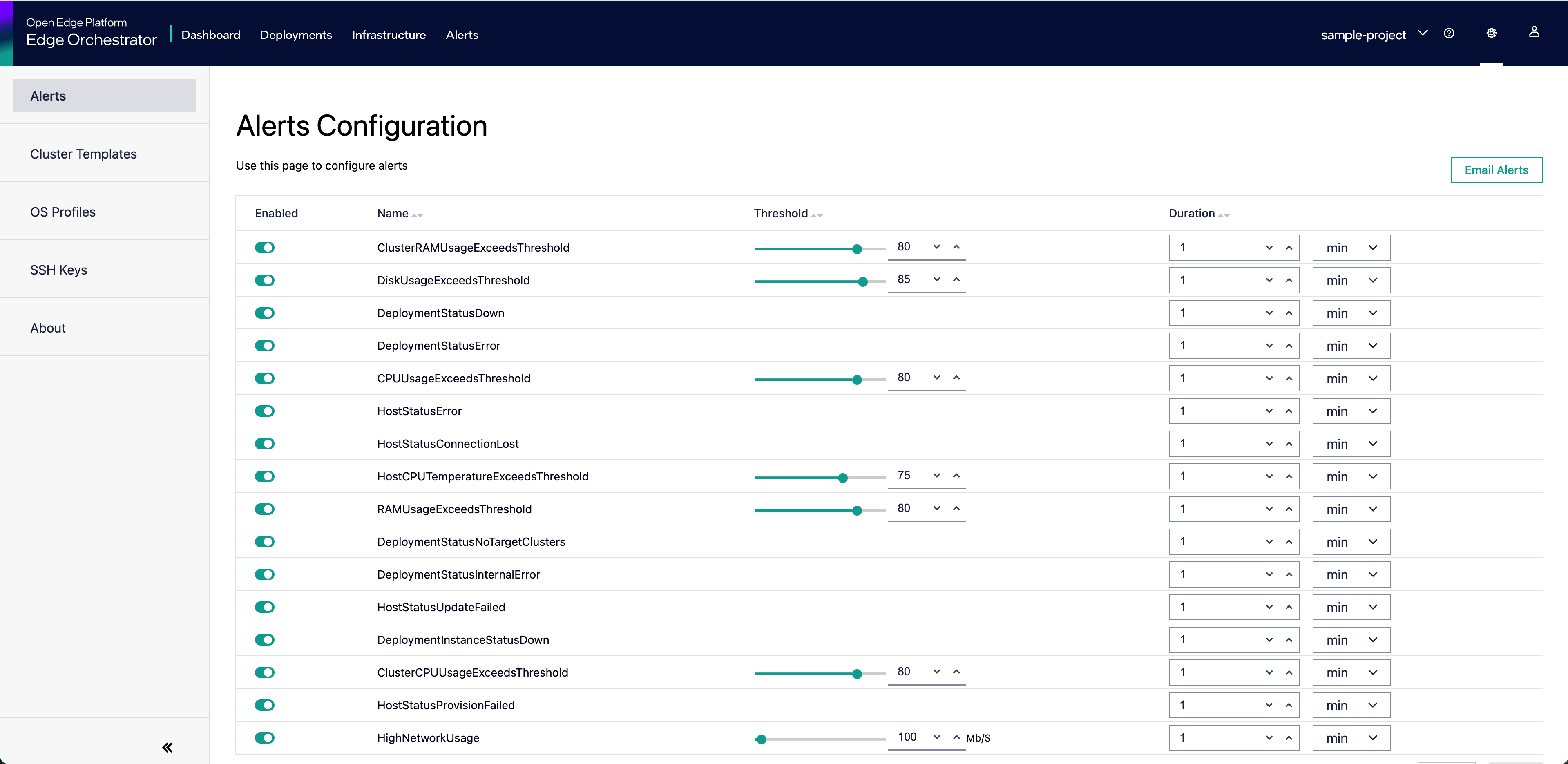Go to the Deployments top menu
1568x764 pixels.
click(x=296, y=35)
